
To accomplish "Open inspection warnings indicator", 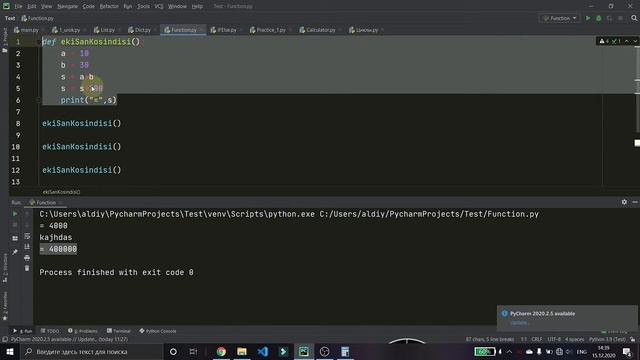I will (x=610, y=41).
